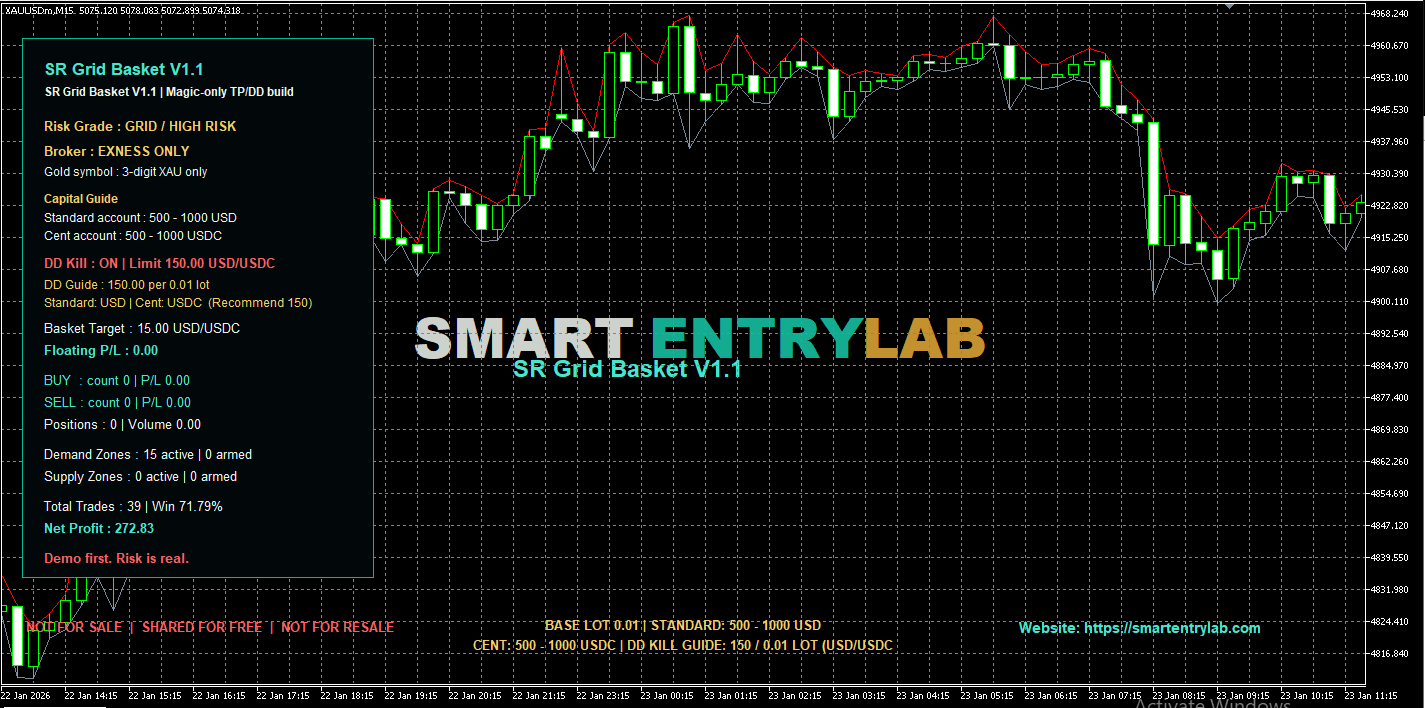Click 'Demo first. Risk is real.' warning
This screenshot has height=708, width=1425.
(116, 559)
